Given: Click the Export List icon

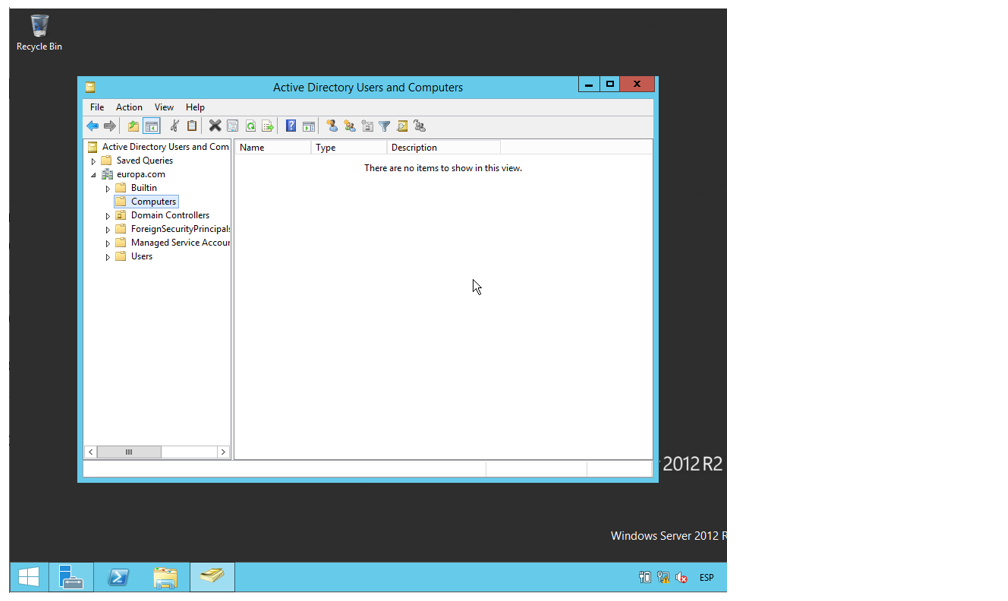Looking at the screenshot, I should coord(267,126).
